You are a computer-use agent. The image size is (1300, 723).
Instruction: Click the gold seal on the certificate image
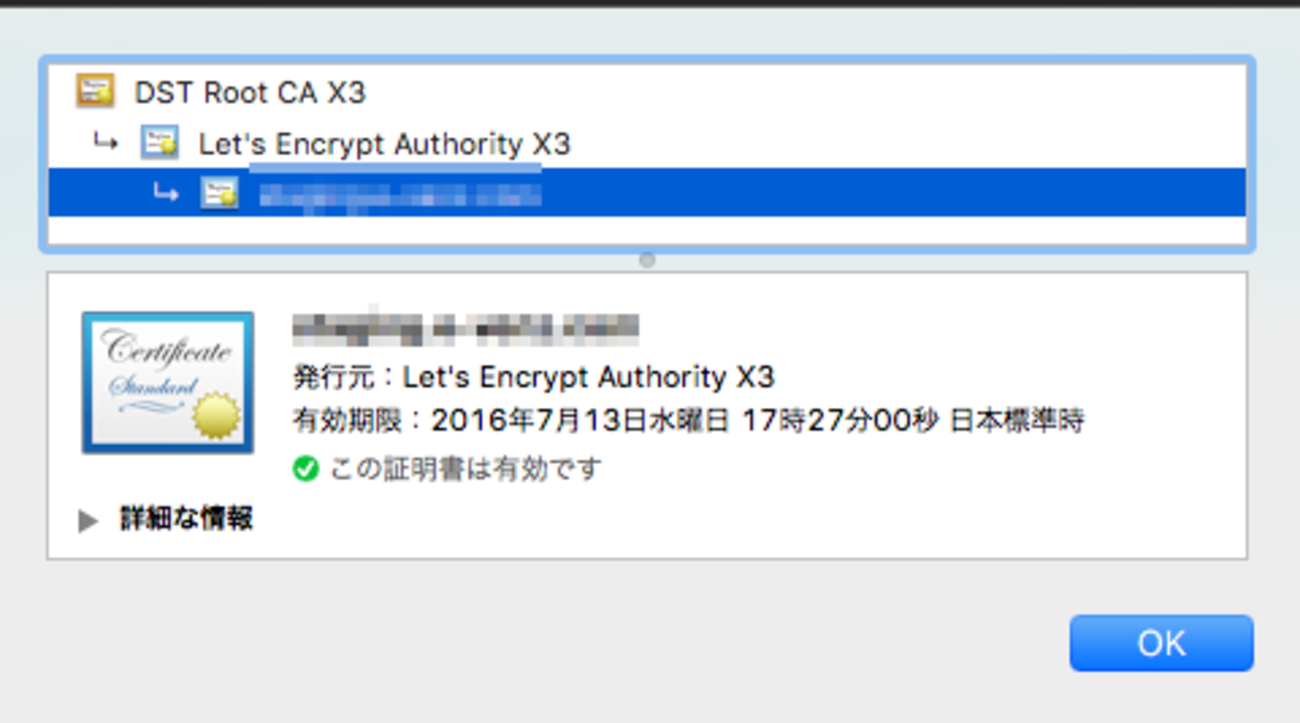click(218, 416)
